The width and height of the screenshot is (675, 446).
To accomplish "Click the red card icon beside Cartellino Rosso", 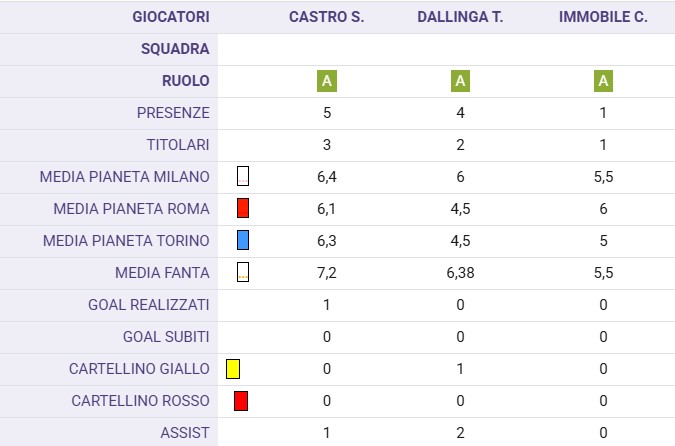I will click(241, 401).
